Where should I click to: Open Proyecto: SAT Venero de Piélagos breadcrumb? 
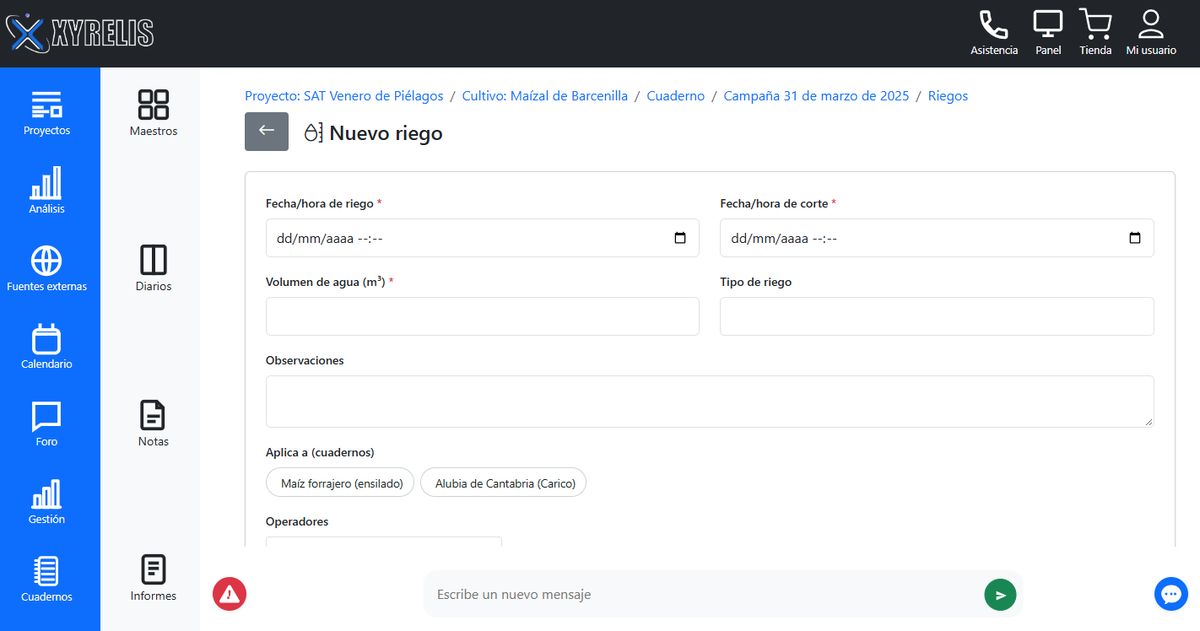pyautogui.click(x=344, y=96)
